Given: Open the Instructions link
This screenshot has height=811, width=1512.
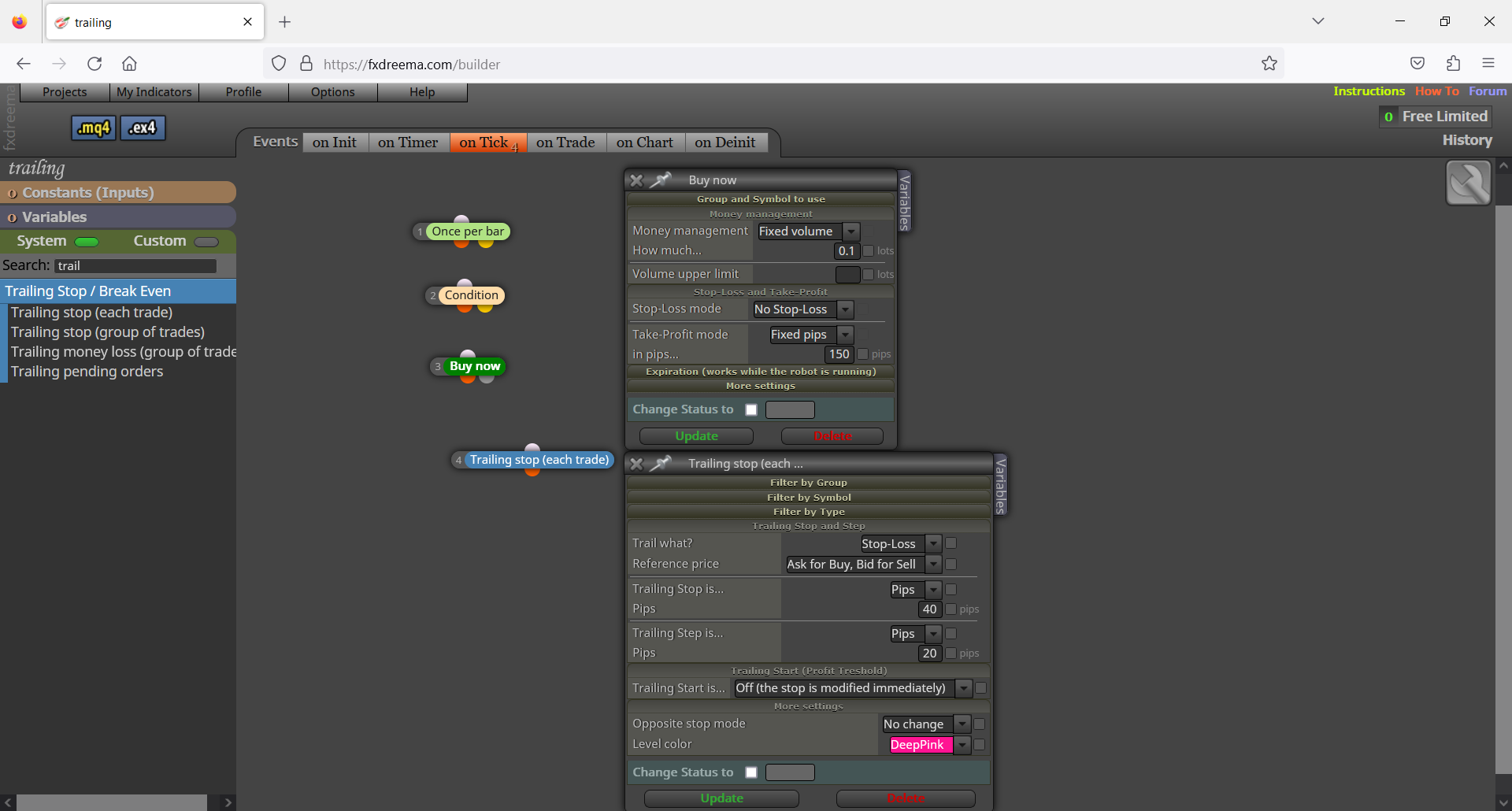Looking at the screenshot, I should (1369, 91).
